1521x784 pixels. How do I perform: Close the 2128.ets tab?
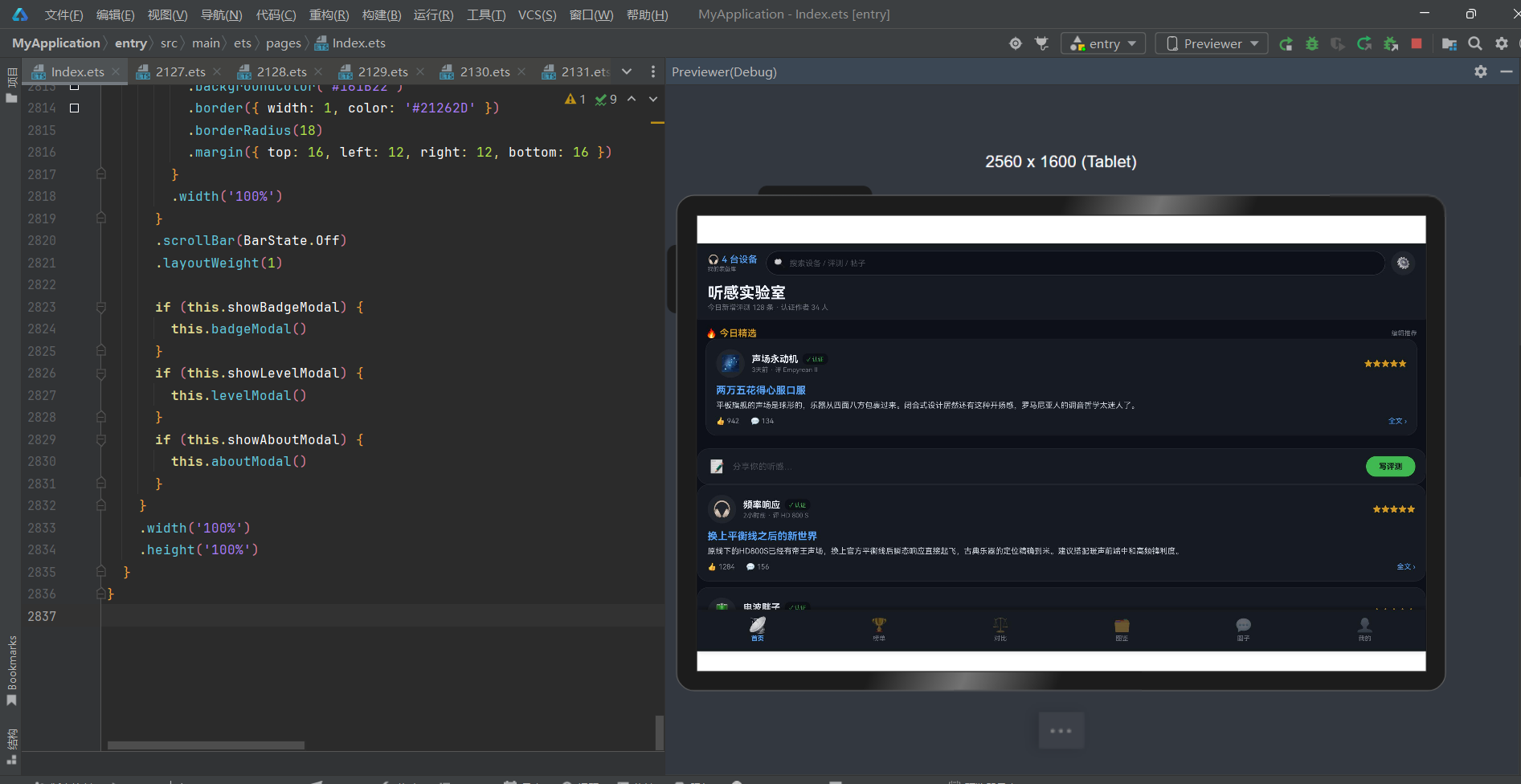point(318,71)
